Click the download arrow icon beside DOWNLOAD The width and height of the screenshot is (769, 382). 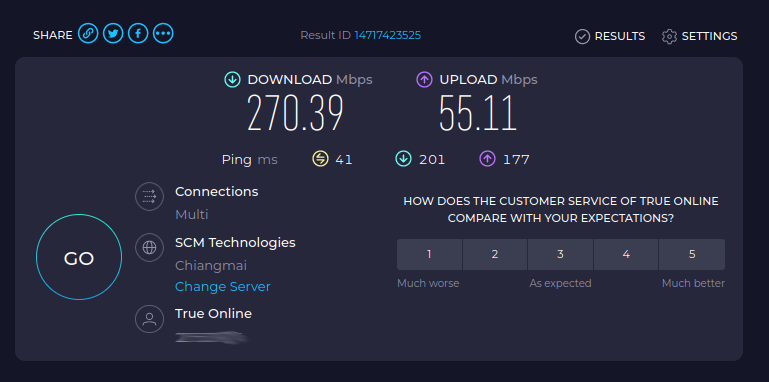(232, 79)
